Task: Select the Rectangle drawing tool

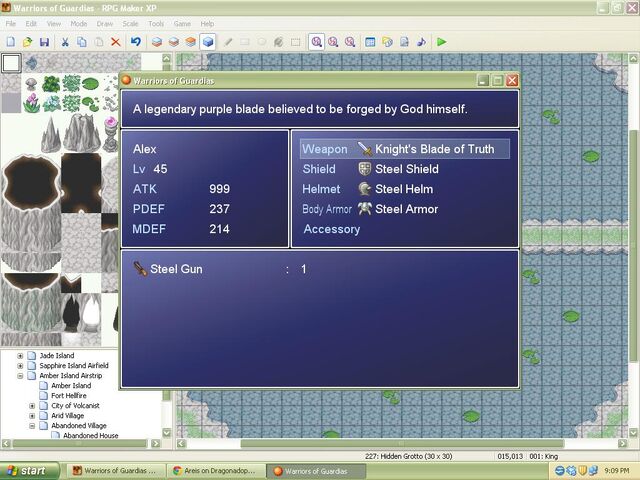Action: tap(245, 42)
